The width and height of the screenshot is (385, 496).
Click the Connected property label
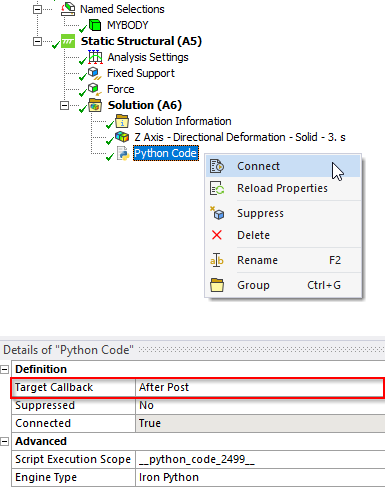point(43,423)
